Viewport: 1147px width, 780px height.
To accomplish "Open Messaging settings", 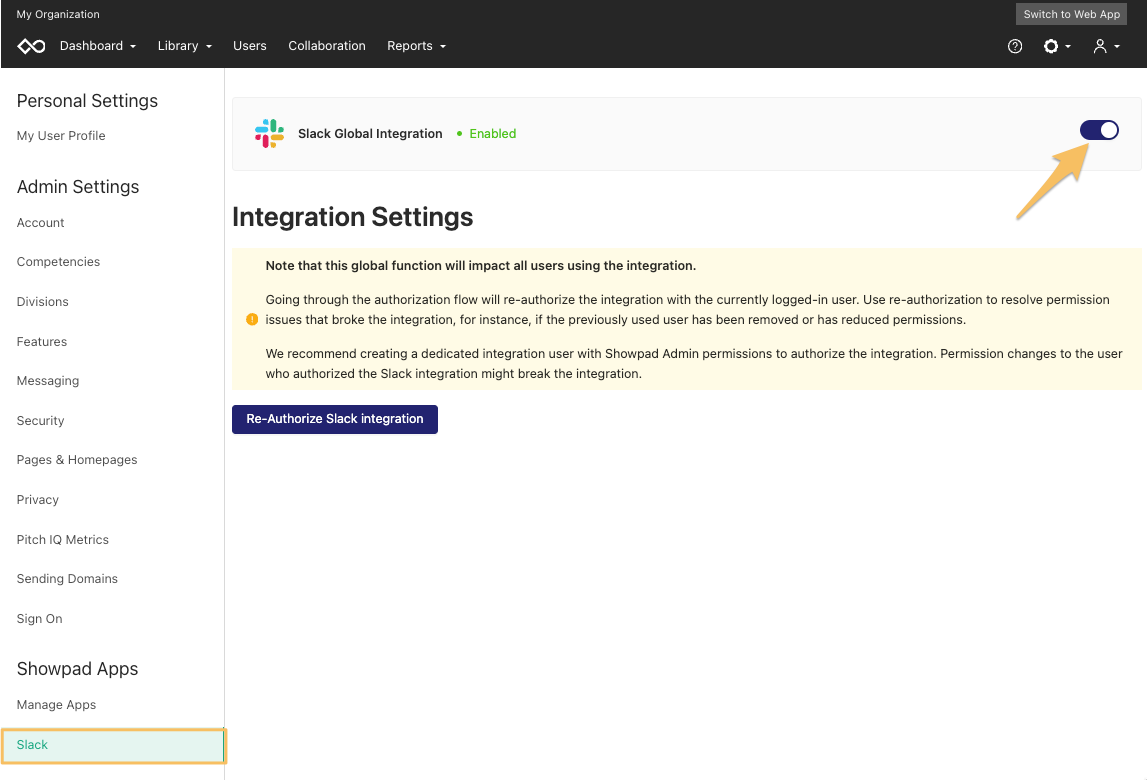I will [x=48, y=380].
